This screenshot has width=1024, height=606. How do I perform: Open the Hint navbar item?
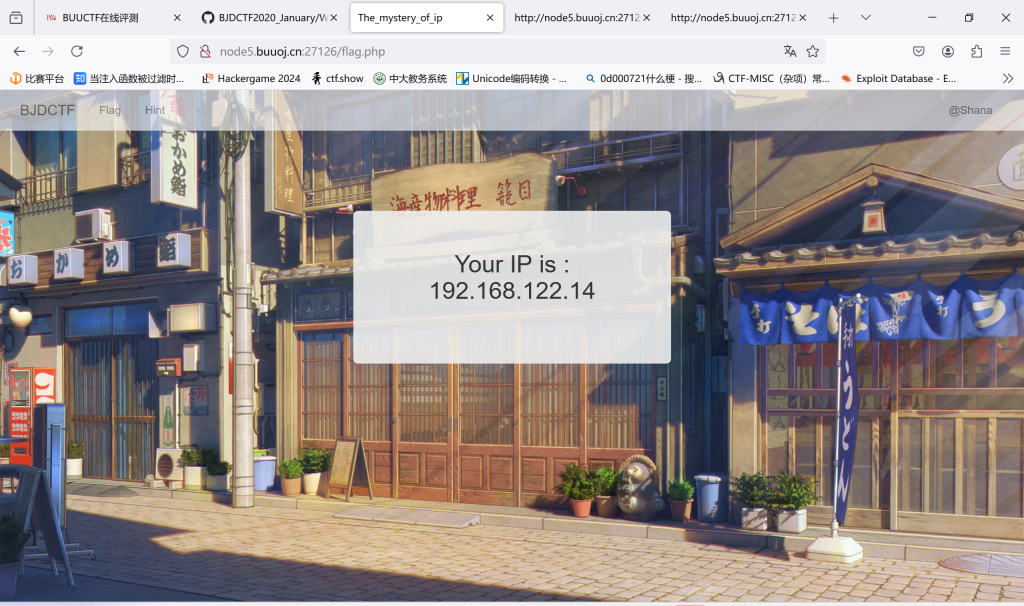[x=155, y=110]
